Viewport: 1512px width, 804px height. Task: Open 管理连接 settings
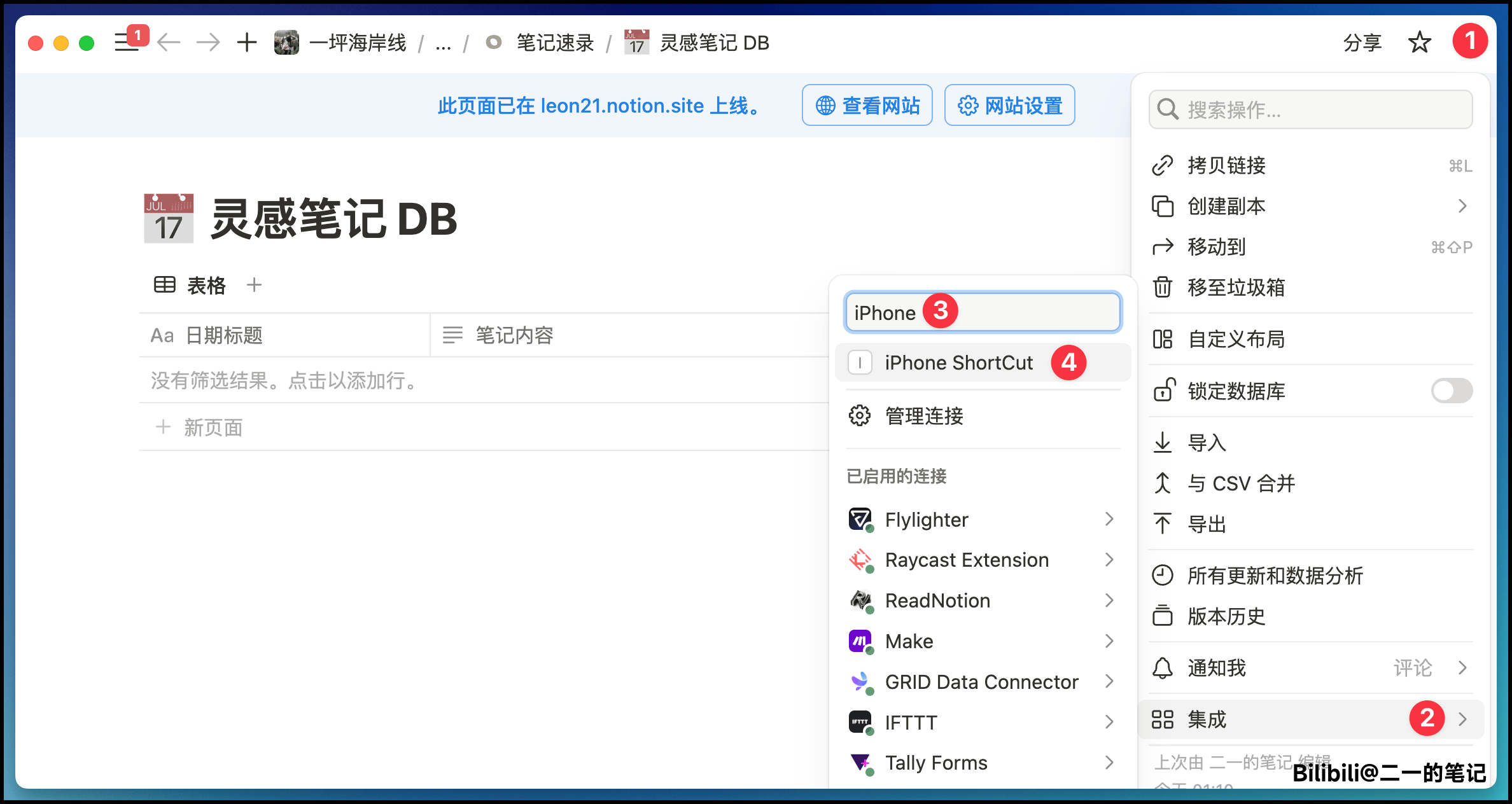click(983, 416)
